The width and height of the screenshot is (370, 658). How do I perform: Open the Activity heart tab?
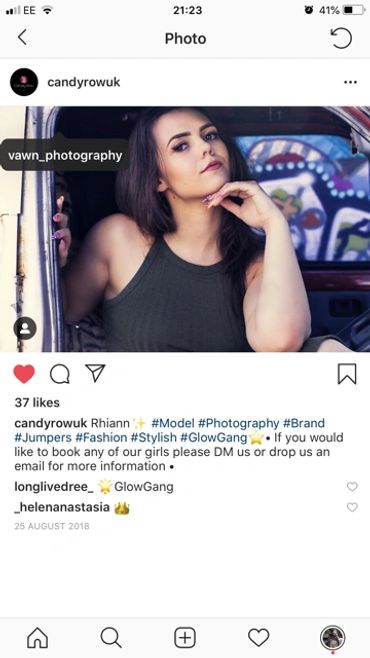258,638
